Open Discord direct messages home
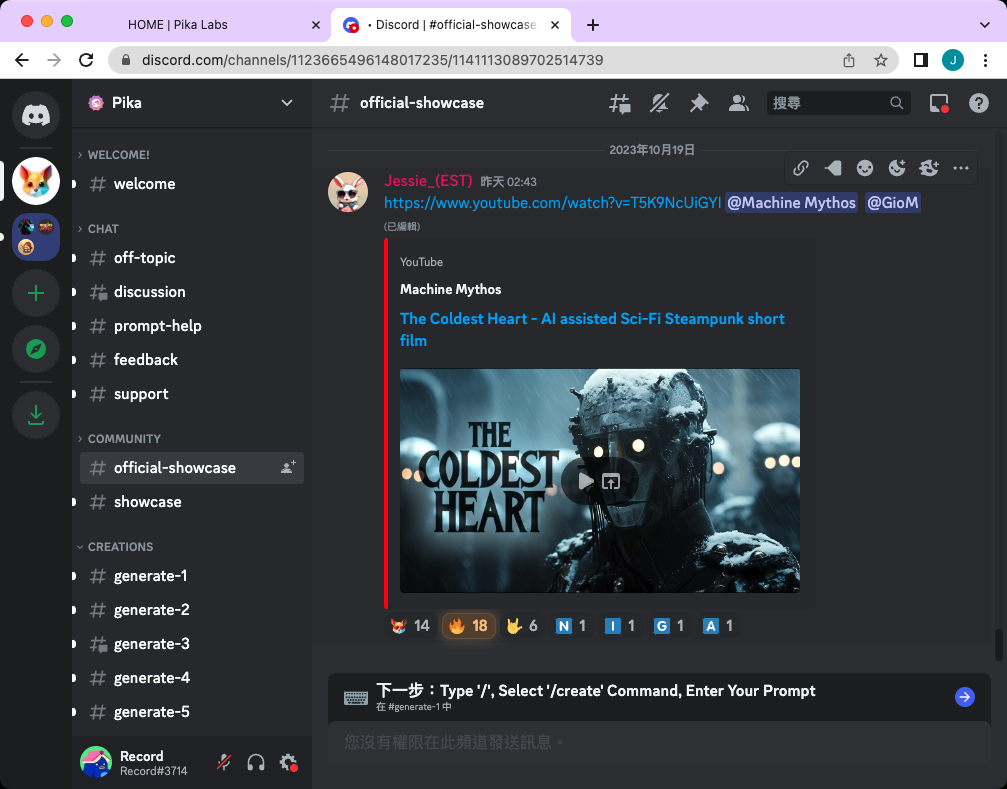The width and height of the screenshot is (1007, 789). click(x=36, y=116)
